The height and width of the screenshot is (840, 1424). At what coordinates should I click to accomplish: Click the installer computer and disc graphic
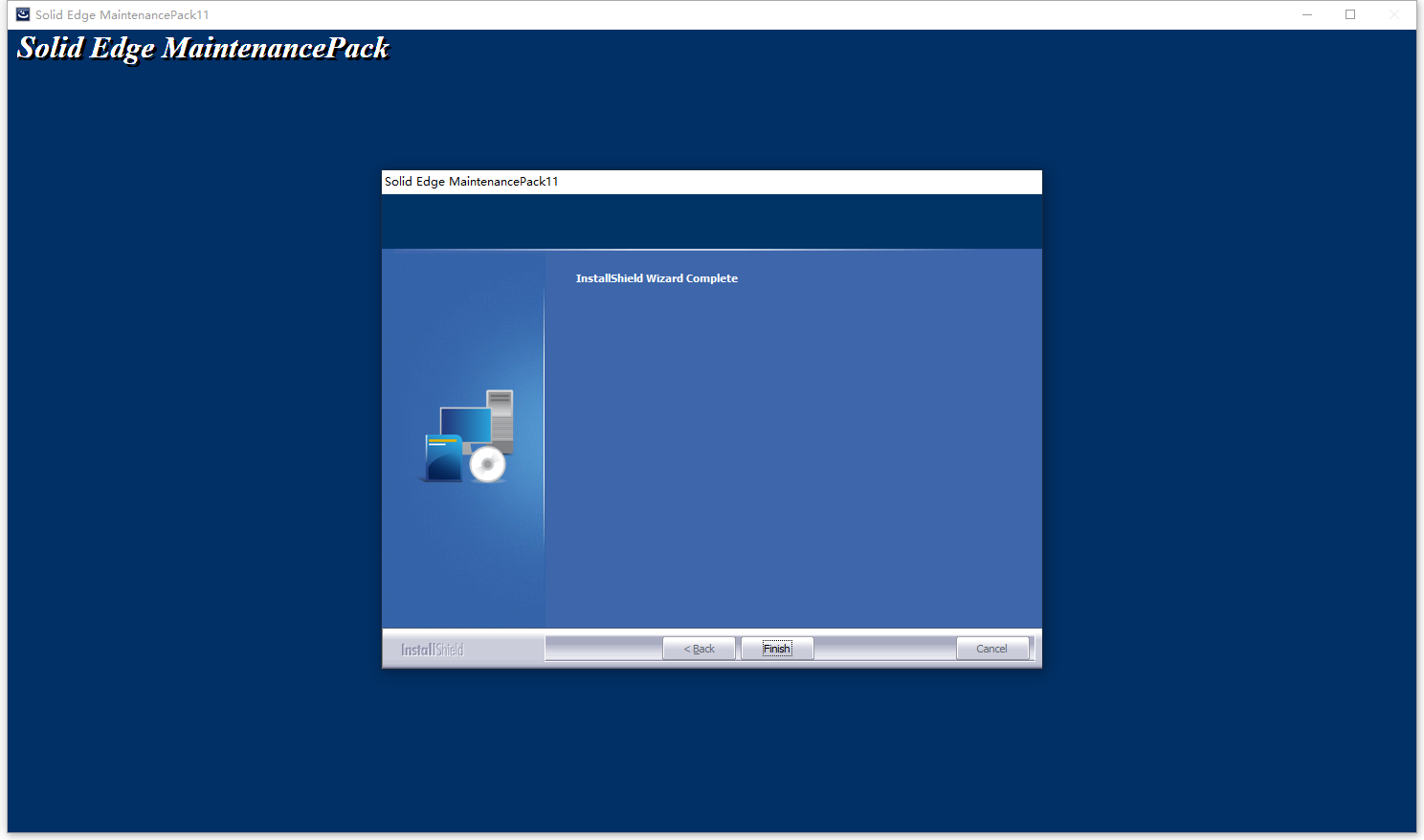click(469, 435)
